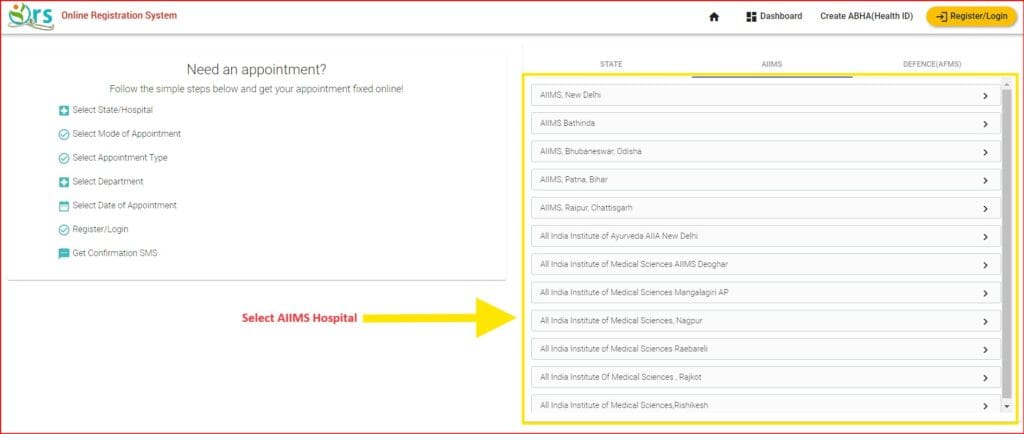Click plus icon beside Select Department
This screenshot has width=1024, height=434.
click(64, 182)
